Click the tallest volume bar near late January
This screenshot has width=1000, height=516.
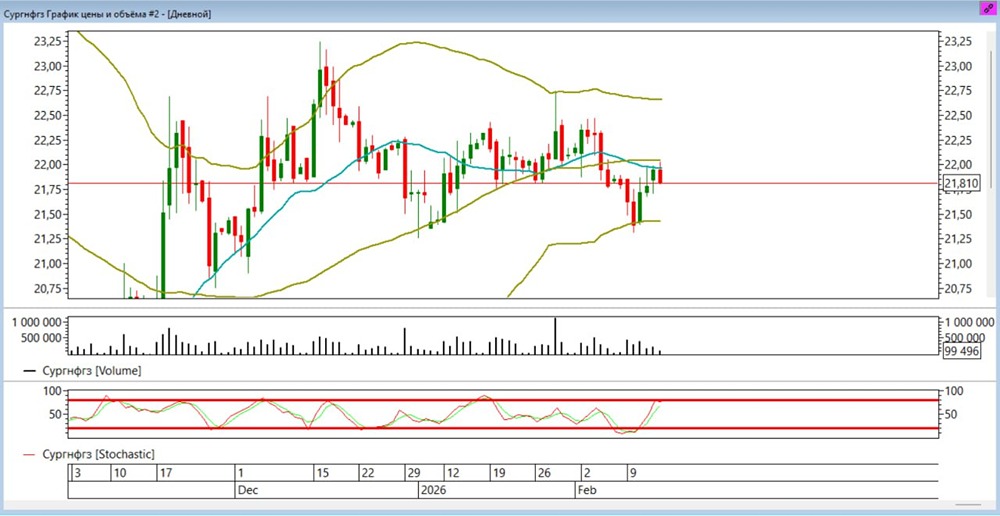(x=555, y=335)
